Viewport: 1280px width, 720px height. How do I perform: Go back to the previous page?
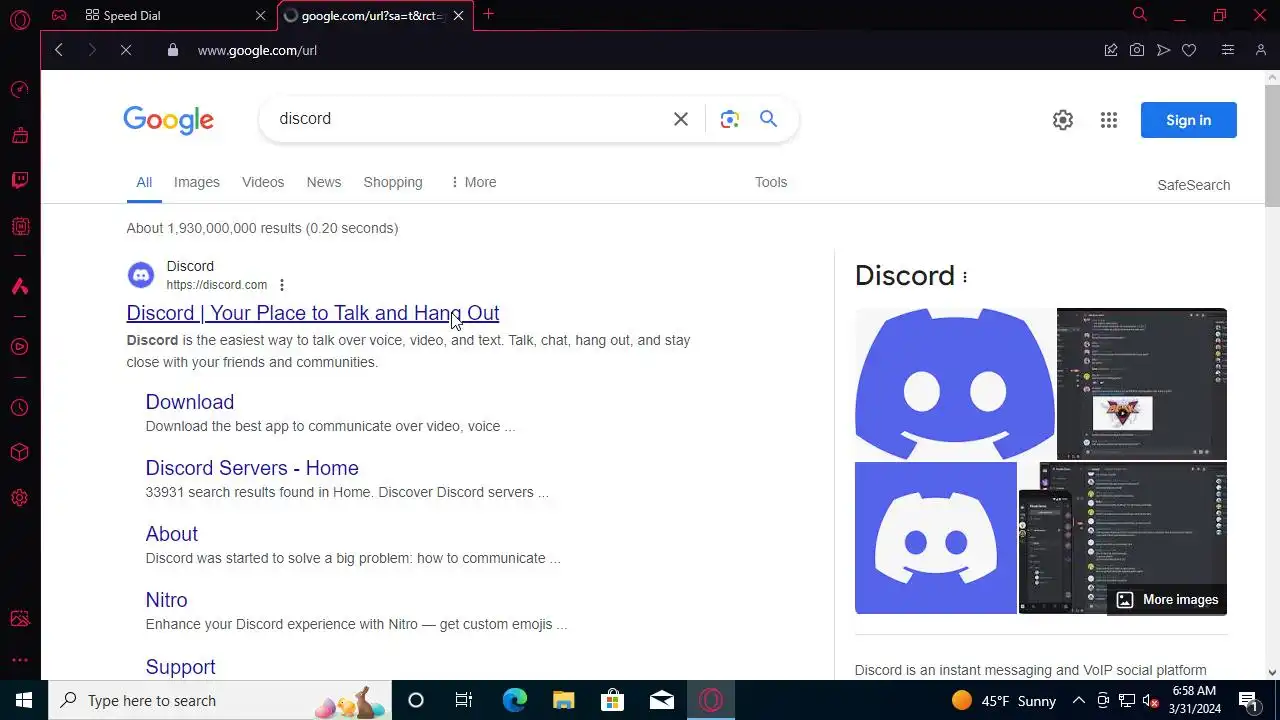click(59, 50)
